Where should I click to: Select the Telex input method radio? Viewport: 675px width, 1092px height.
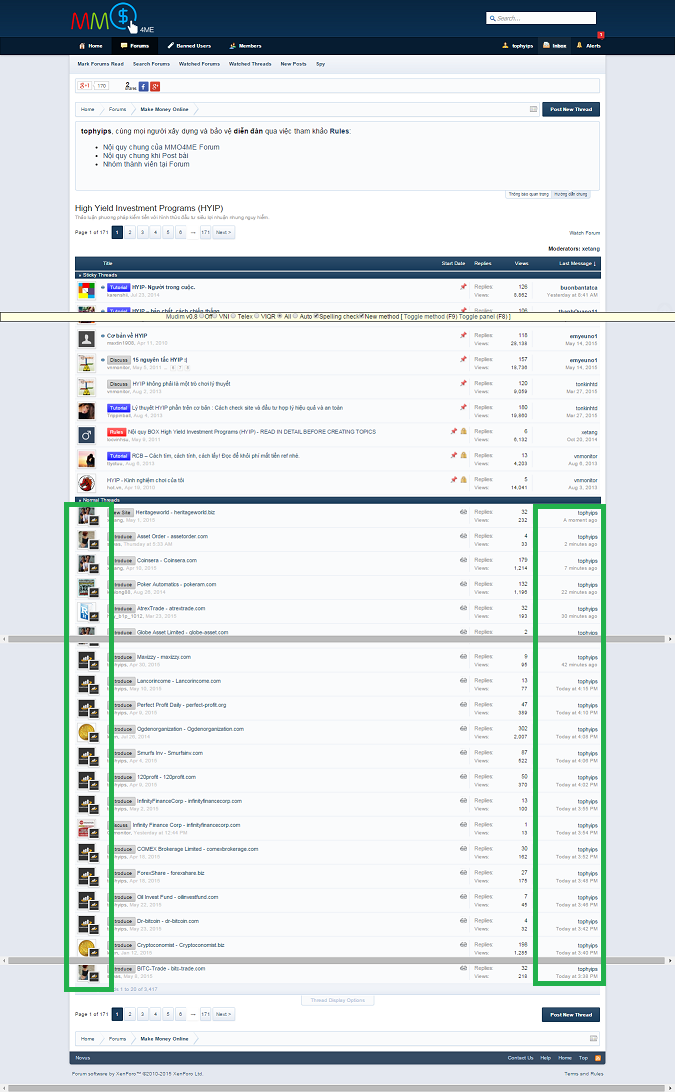[234, 316]
